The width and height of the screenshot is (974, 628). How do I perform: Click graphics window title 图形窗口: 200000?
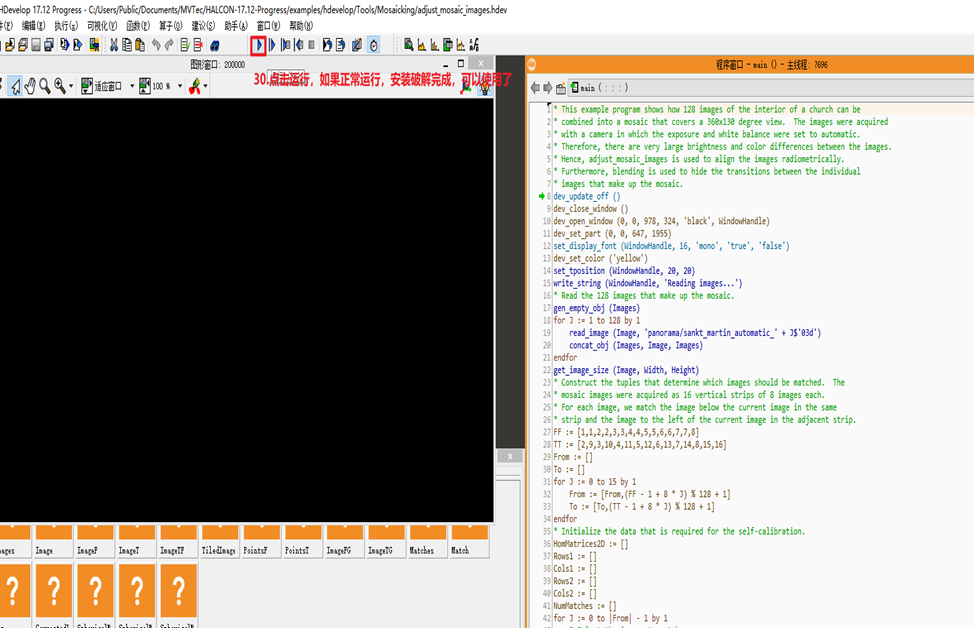217,65
